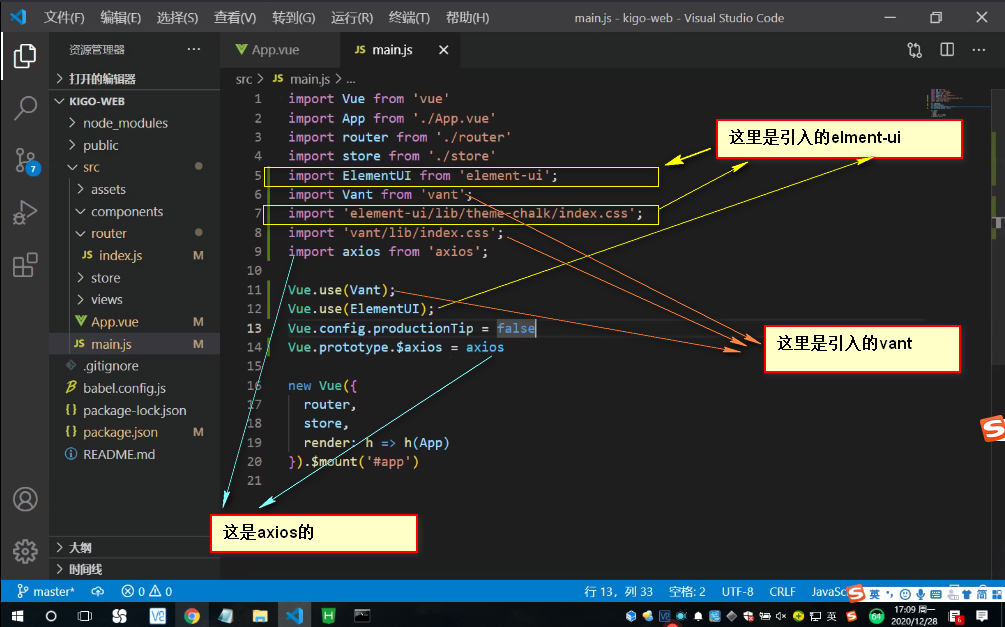Screen dimensions: 1005x627
Task: Click the VS Code logo icon in title bar
Action: click(18, 17)
